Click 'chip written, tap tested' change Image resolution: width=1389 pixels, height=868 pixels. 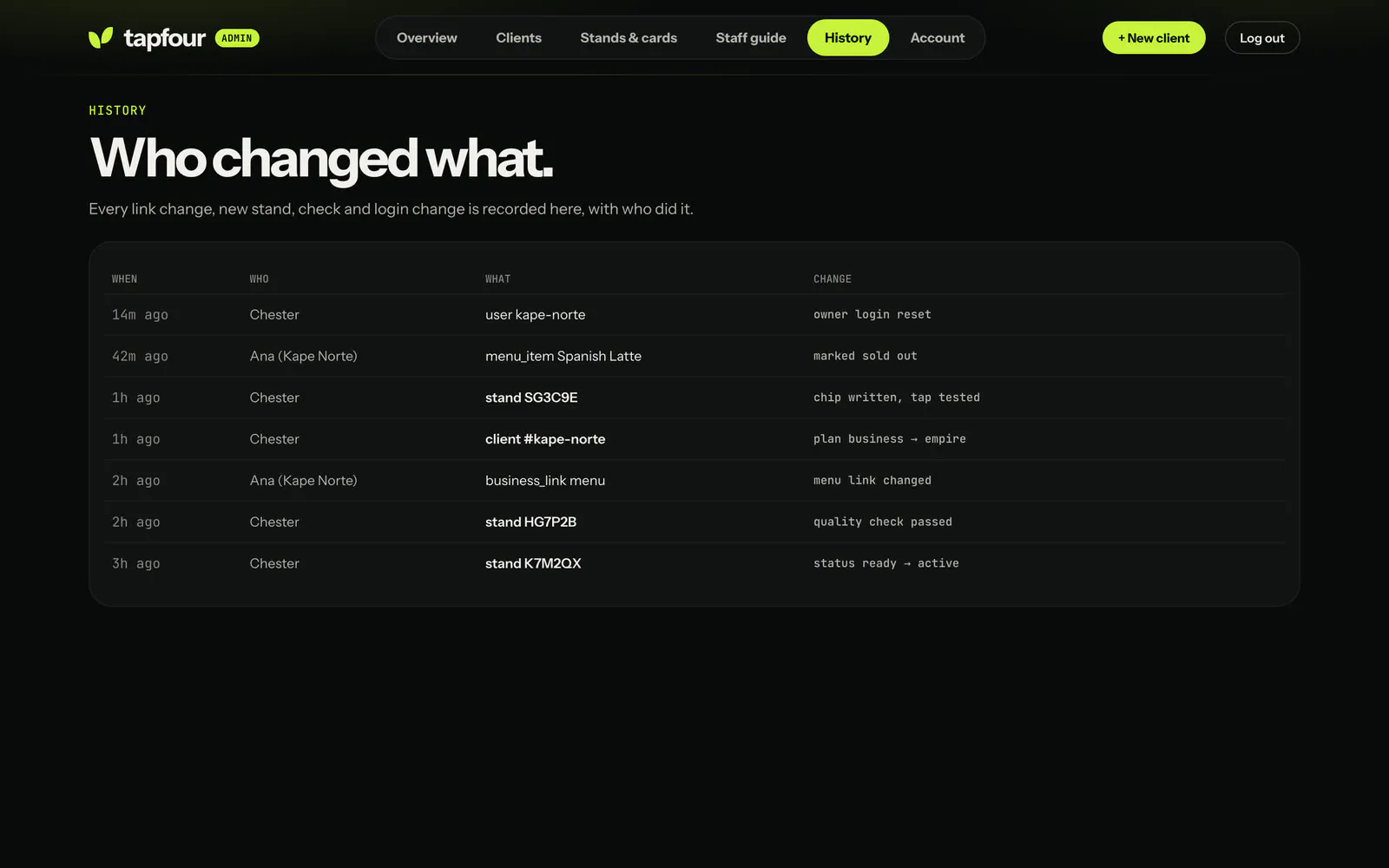[x=897, y=398]
